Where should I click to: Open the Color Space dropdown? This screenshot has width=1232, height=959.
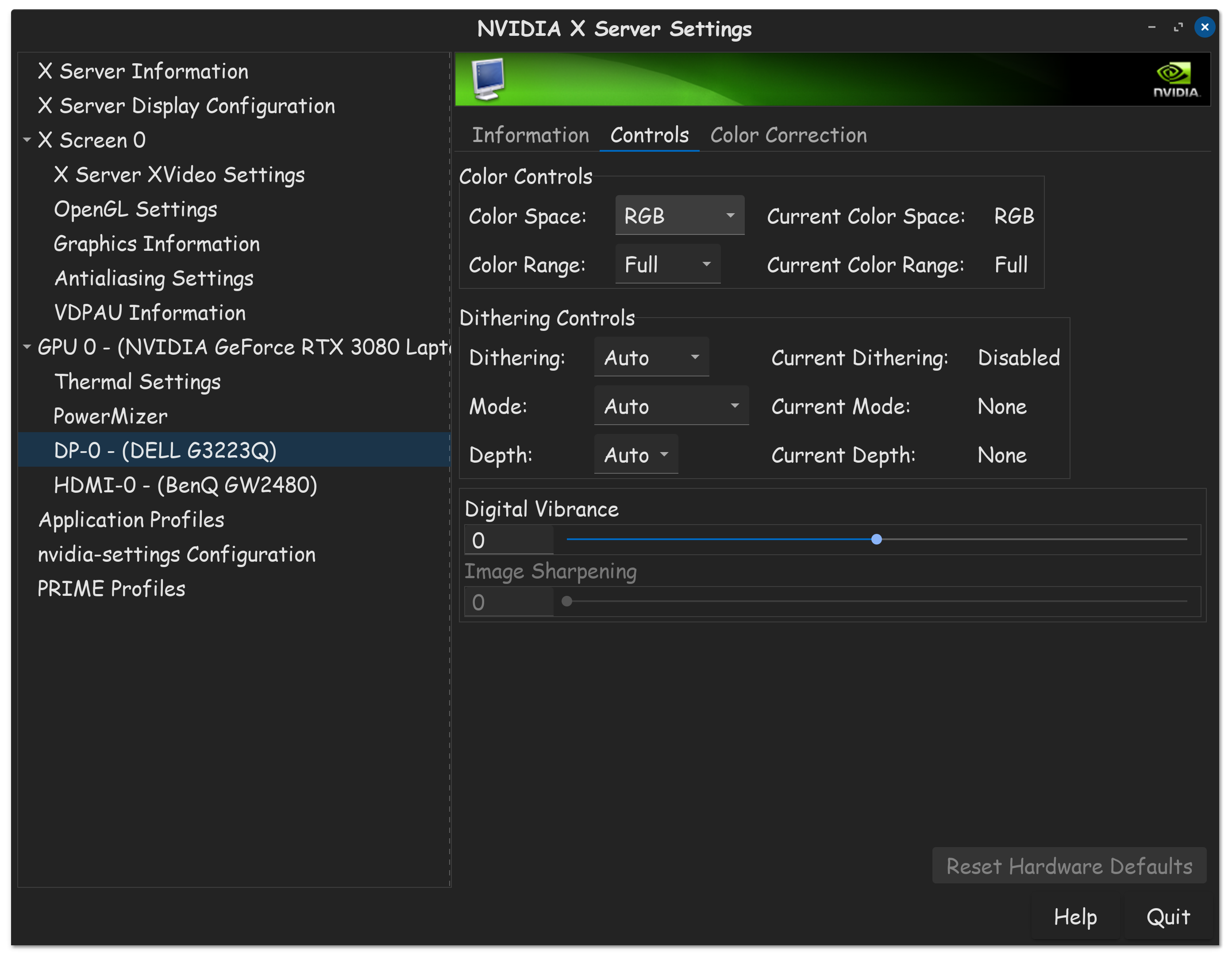tap(679, 215)
